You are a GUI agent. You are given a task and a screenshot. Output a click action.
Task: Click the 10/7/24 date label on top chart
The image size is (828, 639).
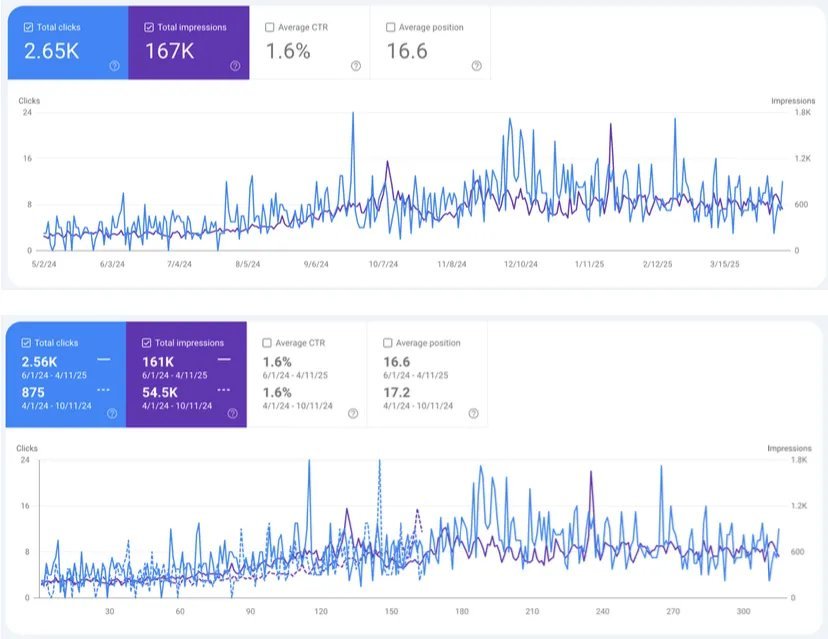[x=383, y=264]
